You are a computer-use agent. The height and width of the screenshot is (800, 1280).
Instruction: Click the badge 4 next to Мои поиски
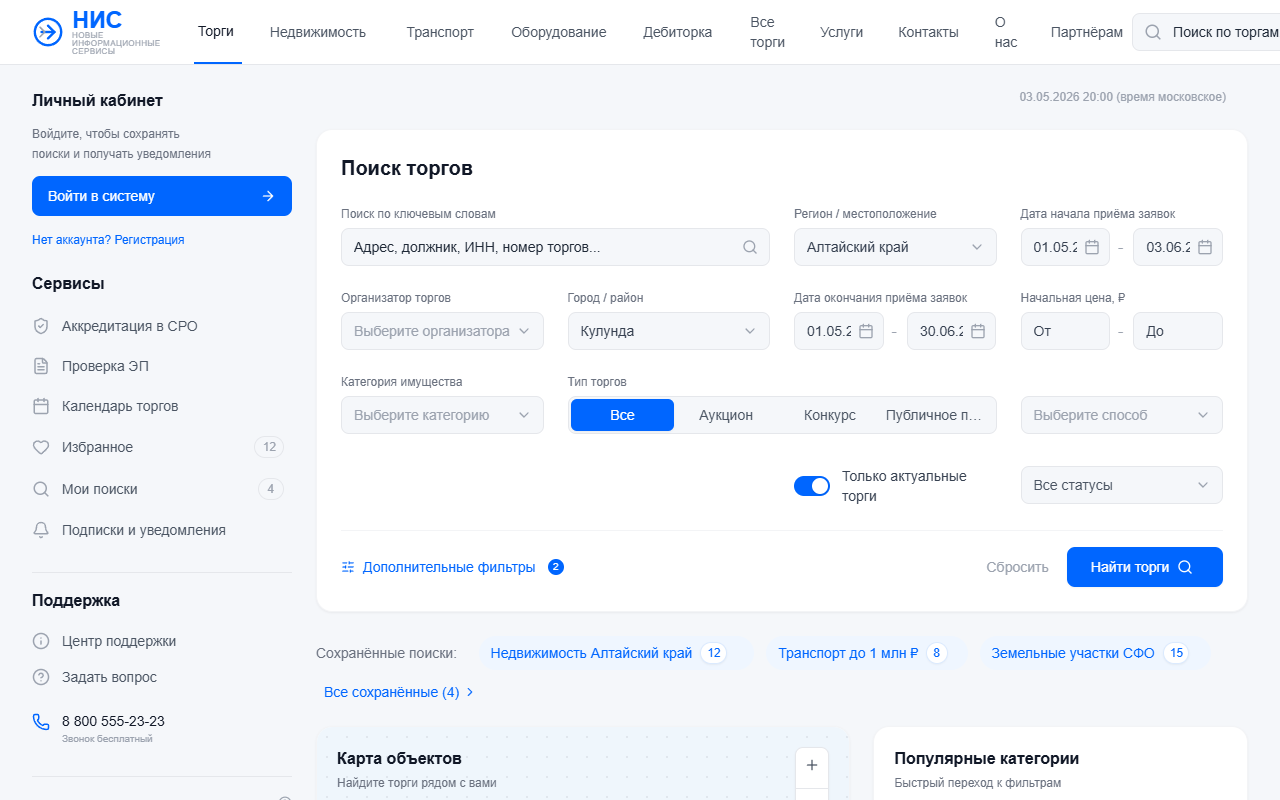[271, 489]
